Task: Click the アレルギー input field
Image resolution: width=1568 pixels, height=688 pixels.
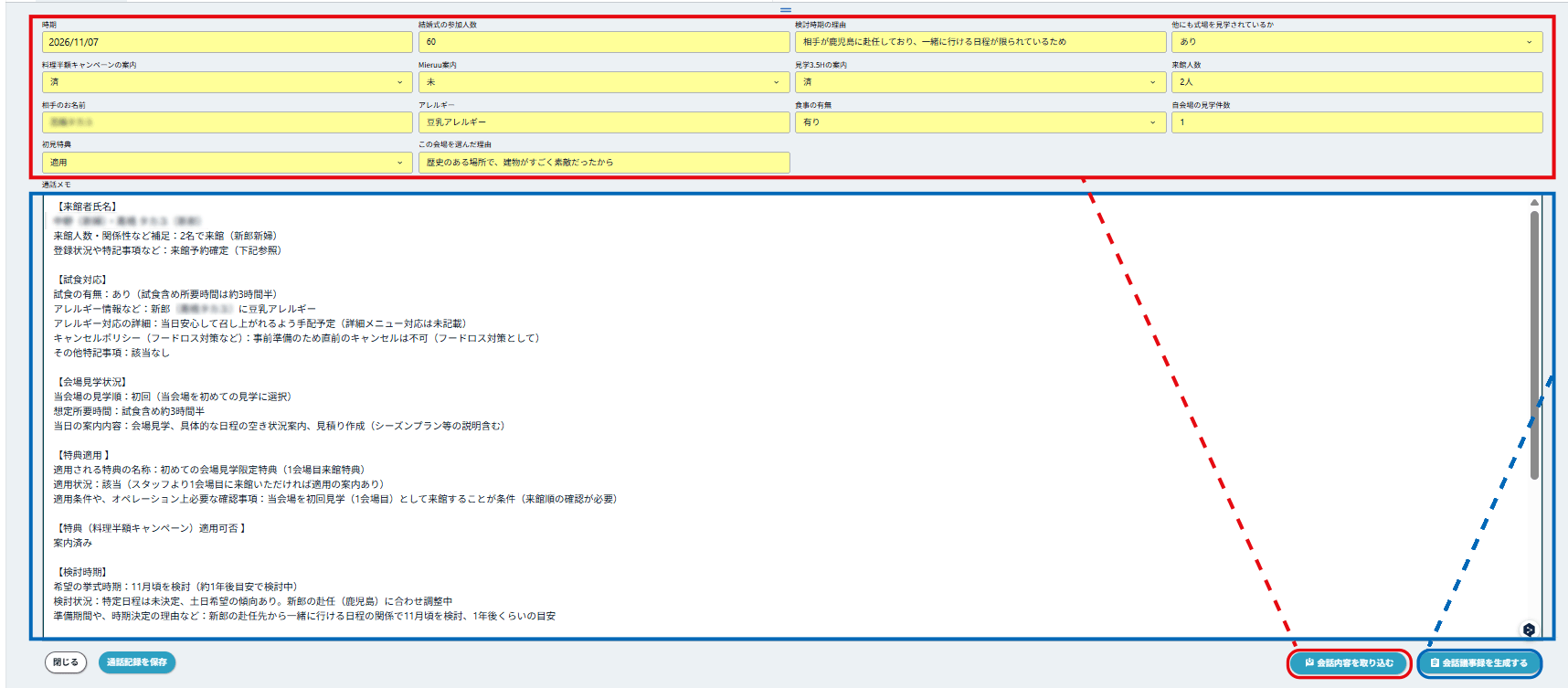Action: (603, 122)
